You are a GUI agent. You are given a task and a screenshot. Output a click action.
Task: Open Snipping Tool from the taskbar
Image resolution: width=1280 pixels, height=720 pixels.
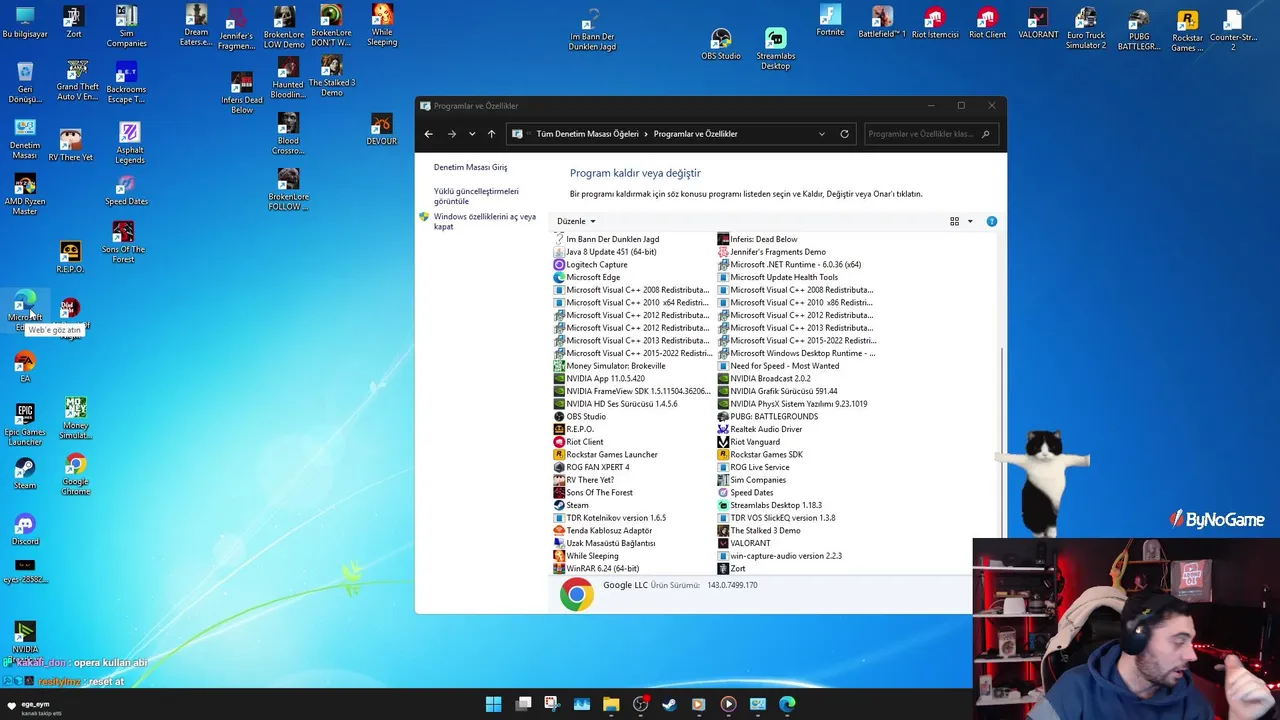pos(552,704)
